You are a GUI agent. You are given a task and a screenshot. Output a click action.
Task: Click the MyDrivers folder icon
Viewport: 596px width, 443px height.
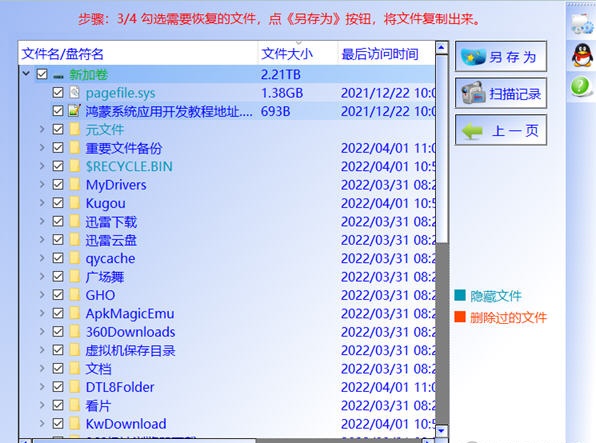pyautogui.click(x=74, y=184)
